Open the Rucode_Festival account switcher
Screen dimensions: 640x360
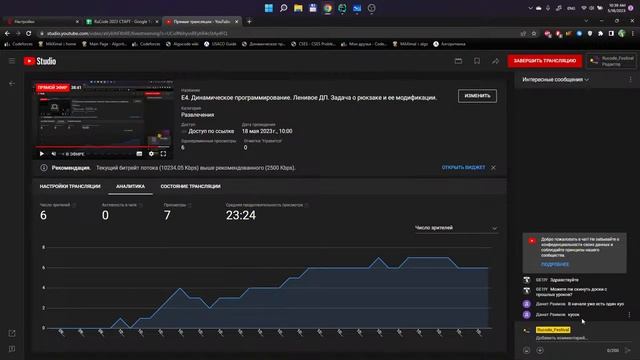(x=611, y=61)
